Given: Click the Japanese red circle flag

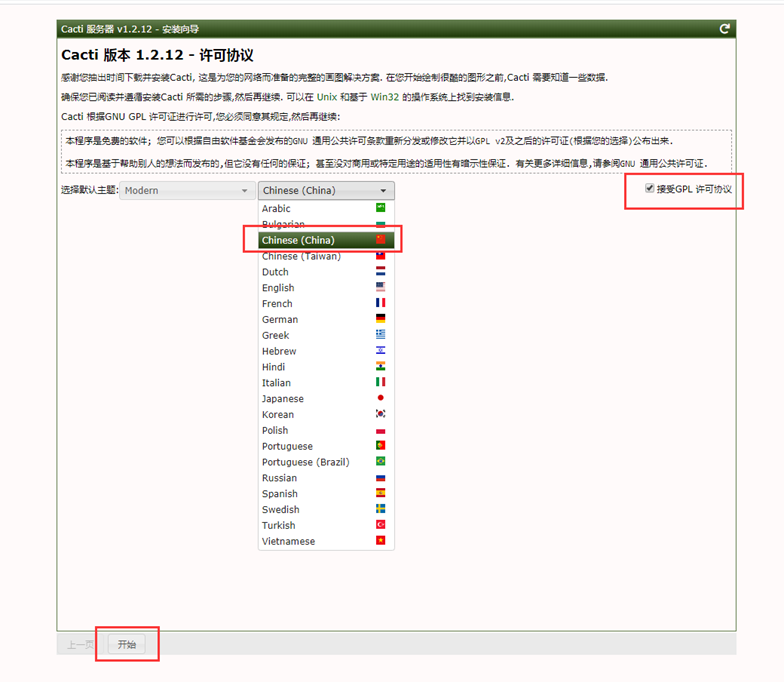Looking at the screenshot, I should 380,398.
